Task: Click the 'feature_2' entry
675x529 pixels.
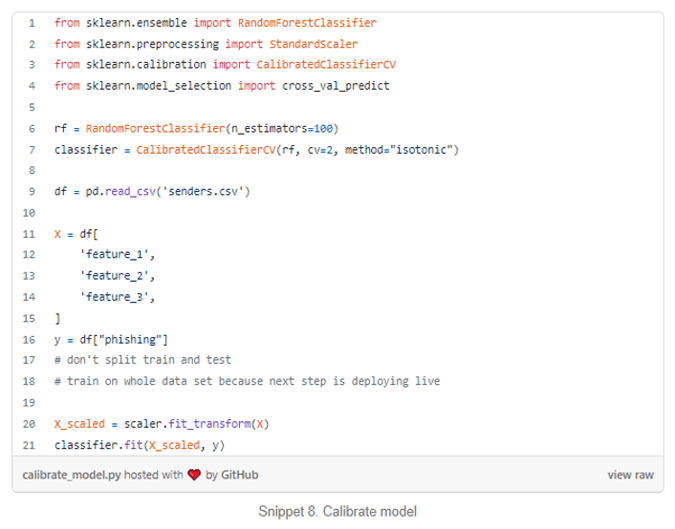Action: tap(114, 275)
